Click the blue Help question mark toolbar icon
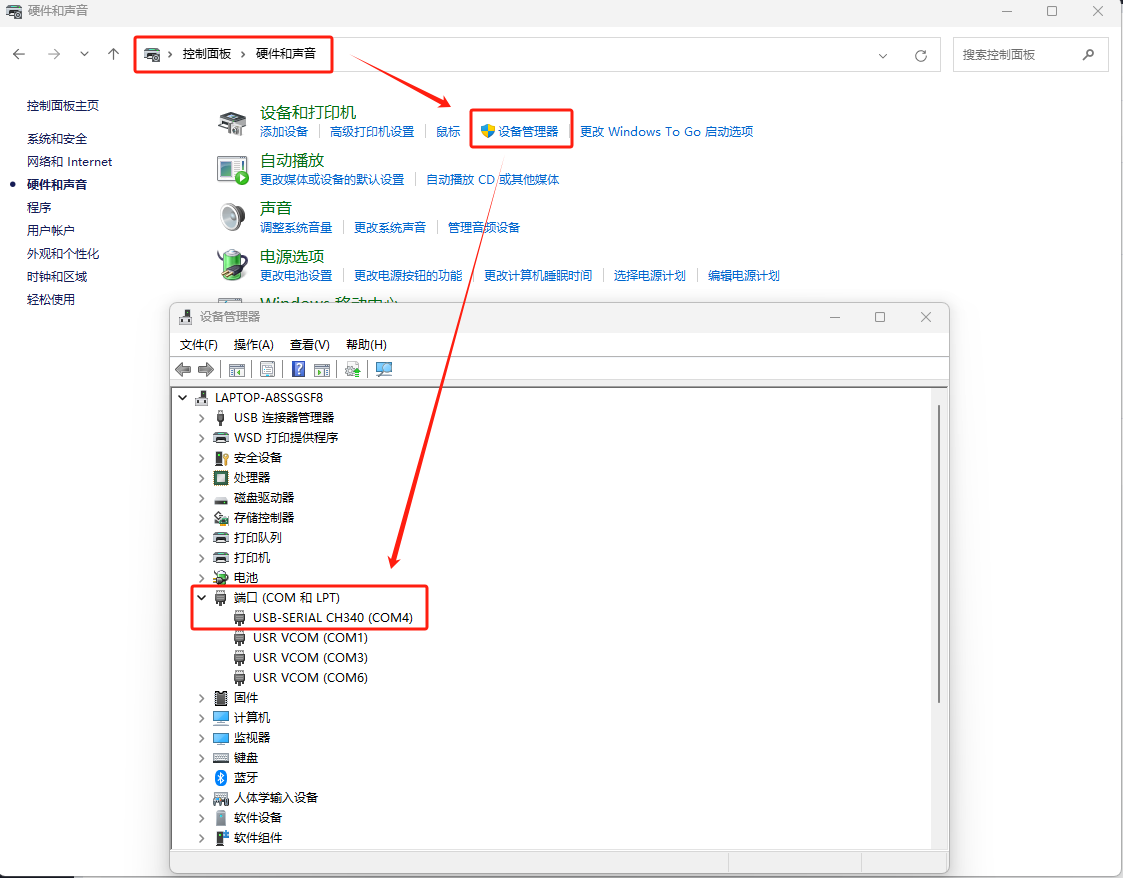The image size is (1123, 878). click(x=298, y=370)
